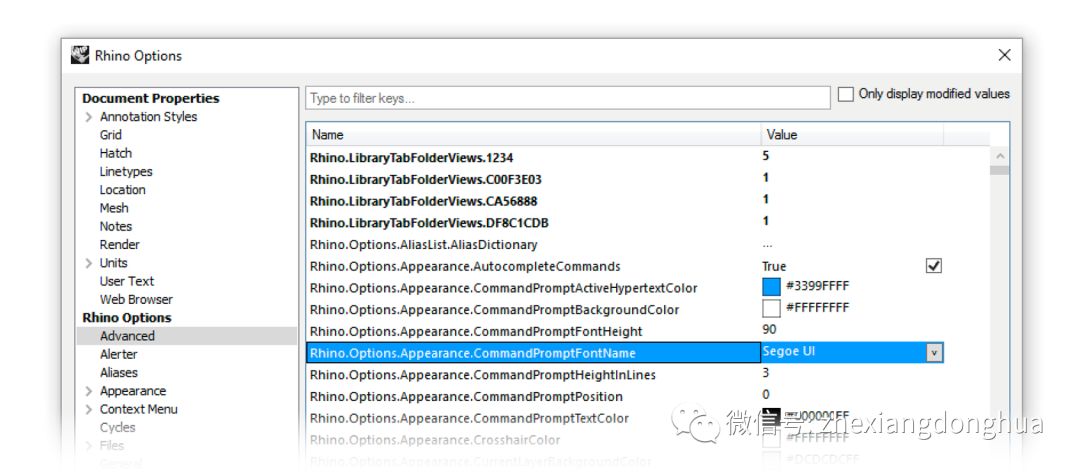Click the LibraryTabFolderViews.1234 value 5
1080x475 pixels.
point(766,156)
